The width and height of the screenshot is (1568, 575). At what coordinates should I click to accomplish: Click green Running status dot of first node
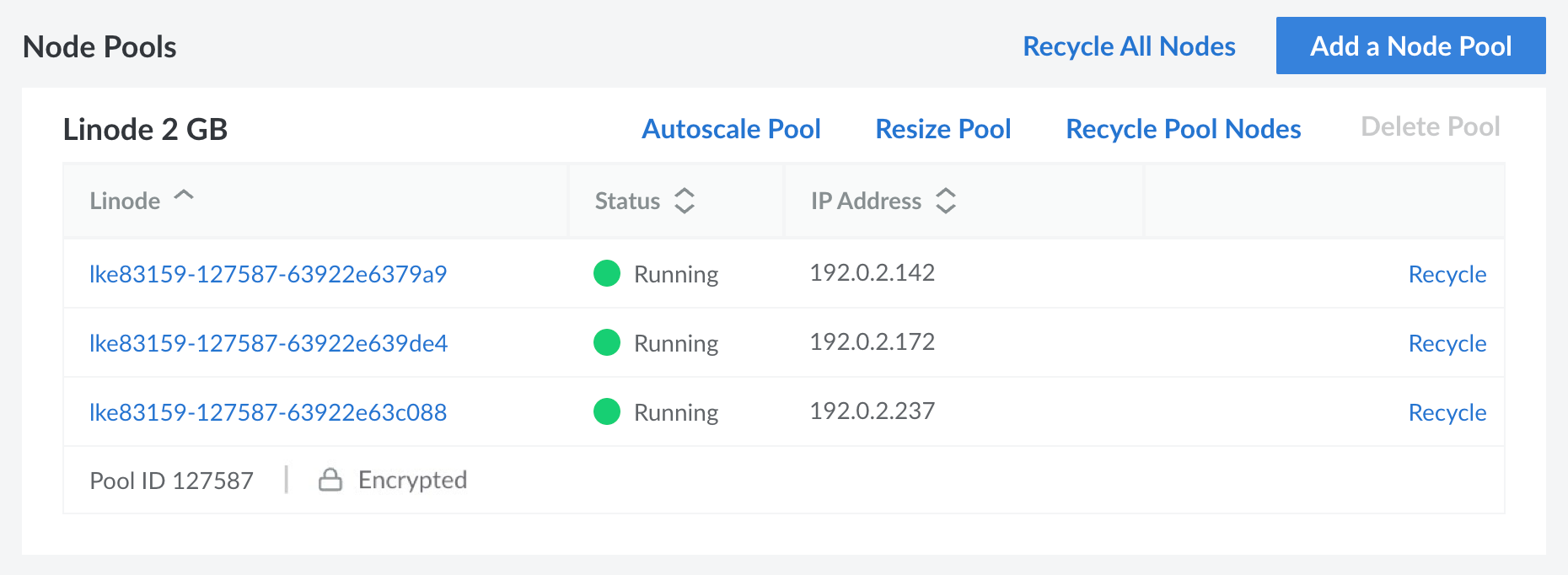tap(607, 273)
